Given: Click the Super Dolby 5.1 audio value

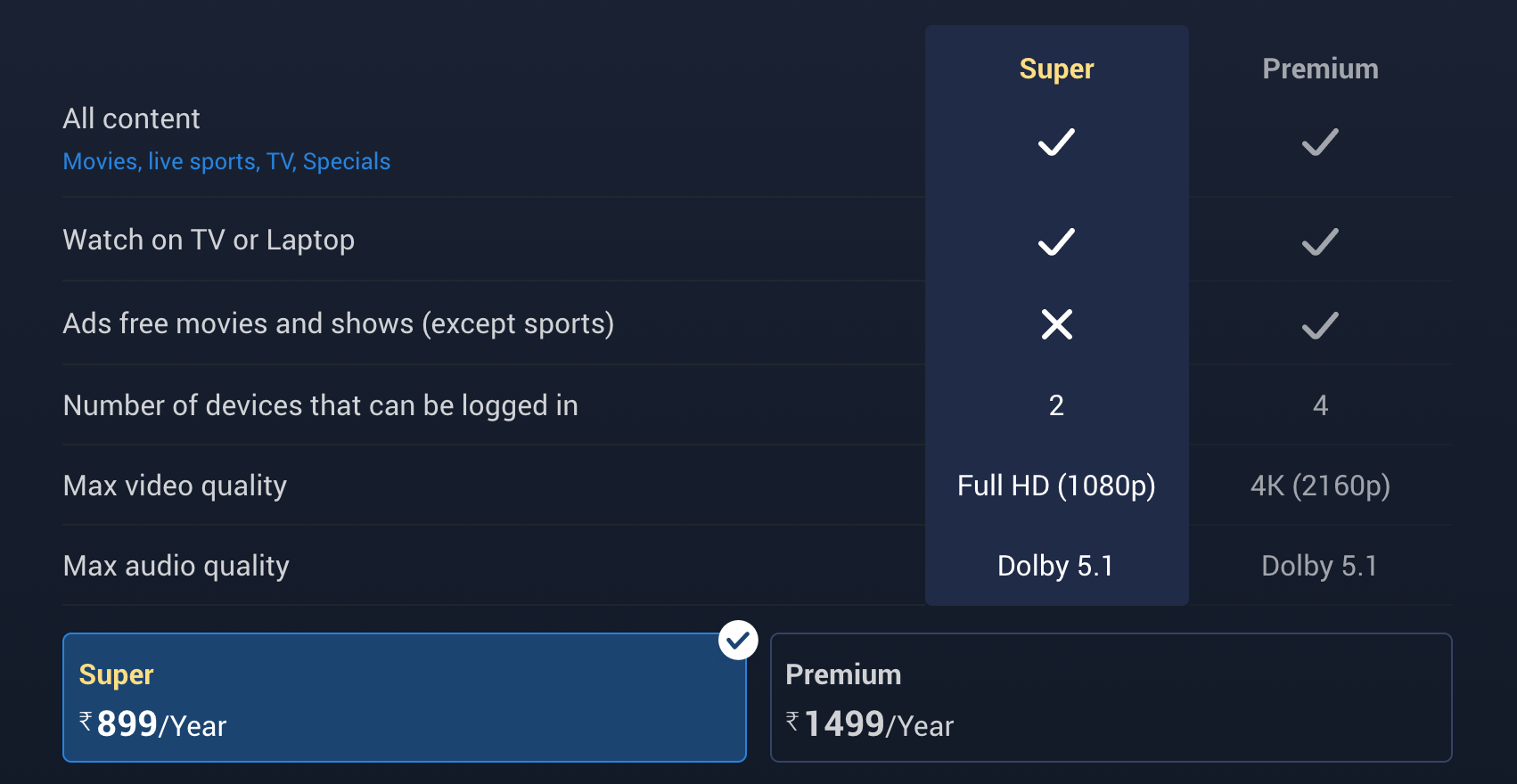Looking at the screenshot, I should [1056, 566].
